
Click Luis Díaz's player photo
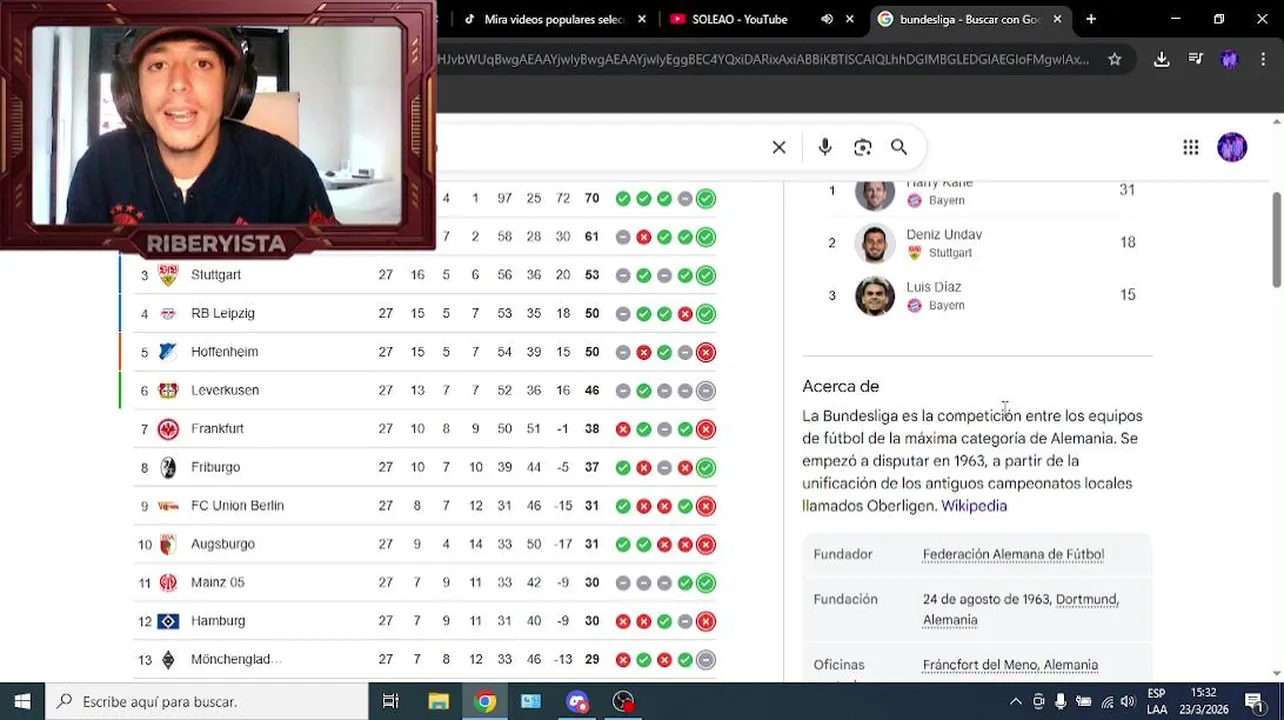(x=875, y=296)
